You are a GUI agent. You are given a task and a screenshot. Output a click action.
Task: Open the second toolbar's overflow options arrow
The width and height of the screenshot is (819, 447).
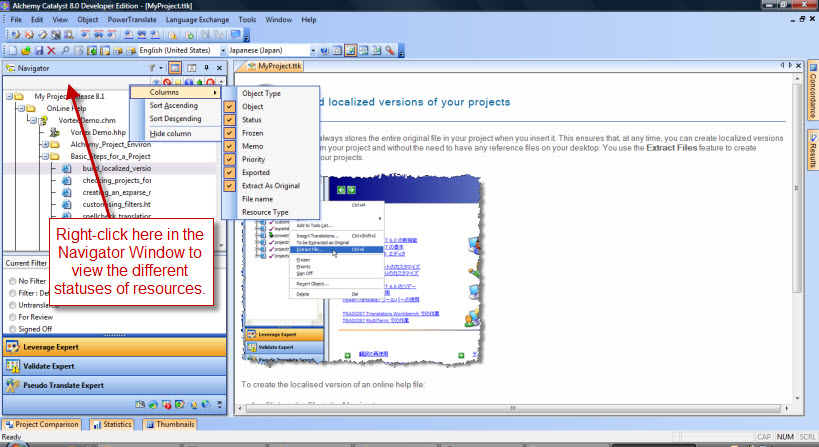tap(401, 52)
